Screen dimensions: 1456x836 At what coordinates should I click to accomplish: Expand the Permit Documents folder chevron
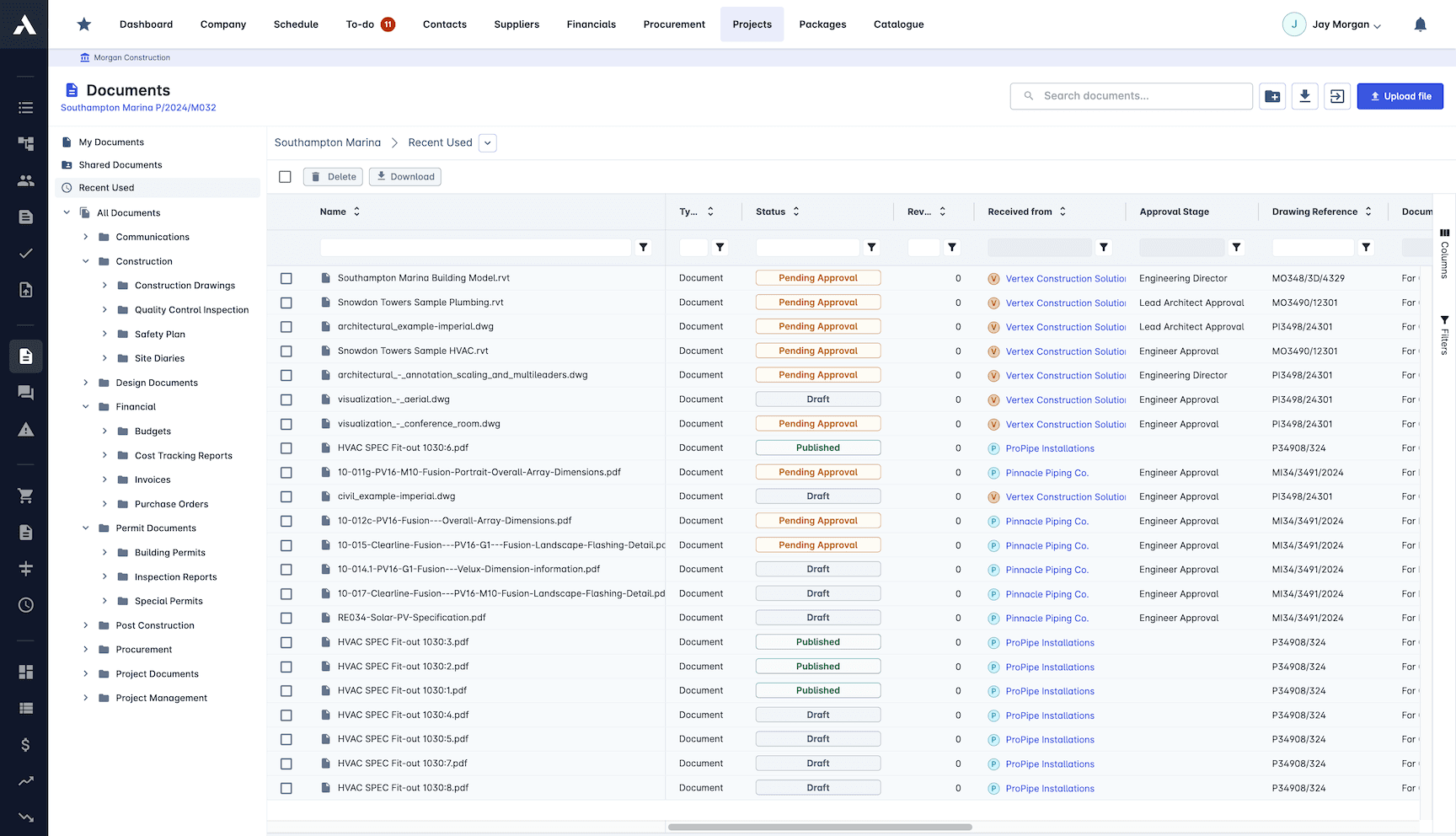coord(86,528)
